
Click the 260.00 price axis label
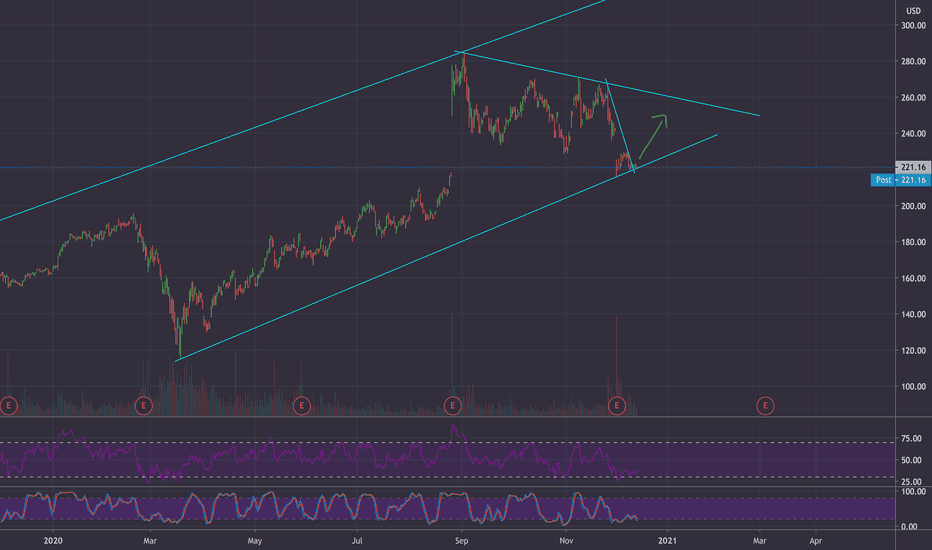coord(914,98)
